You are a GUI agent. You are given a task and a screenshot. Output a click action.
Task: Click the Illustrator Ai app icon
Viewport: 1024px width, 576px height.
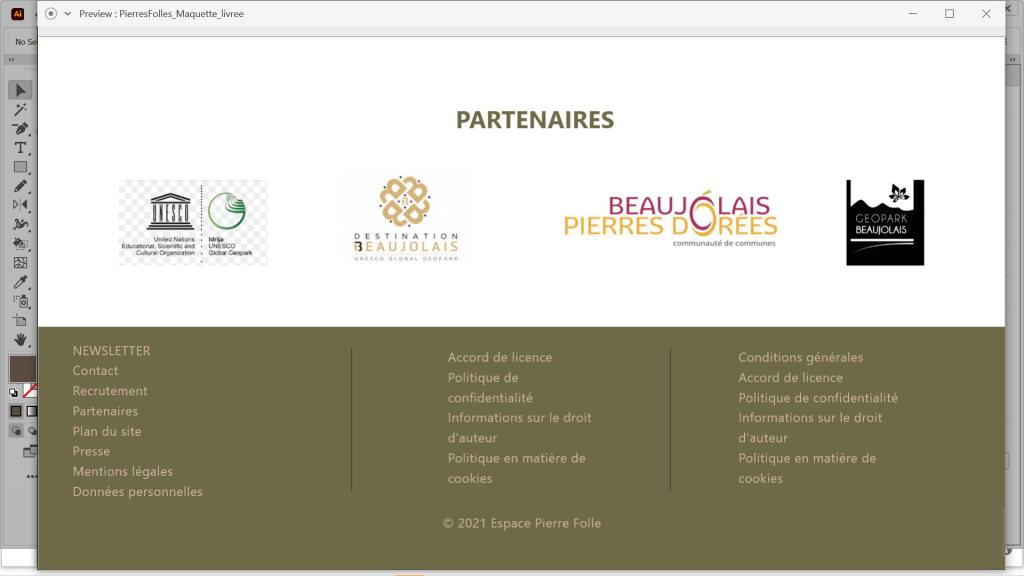tap(17, 13)
